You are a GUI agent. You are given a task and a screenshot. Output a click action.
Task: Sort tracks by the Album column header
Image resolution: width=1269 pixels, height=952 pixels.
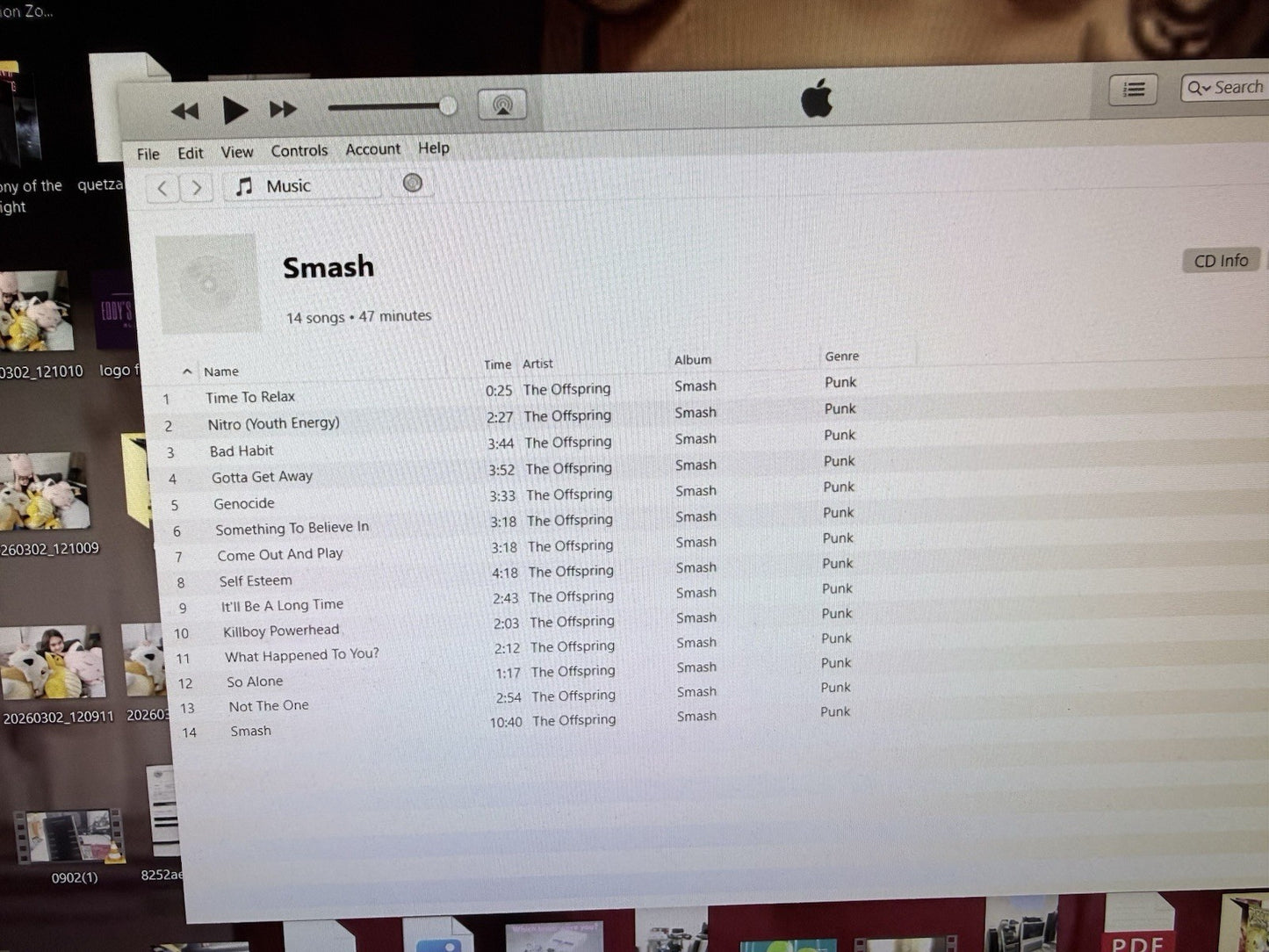(x=693, y=360)
